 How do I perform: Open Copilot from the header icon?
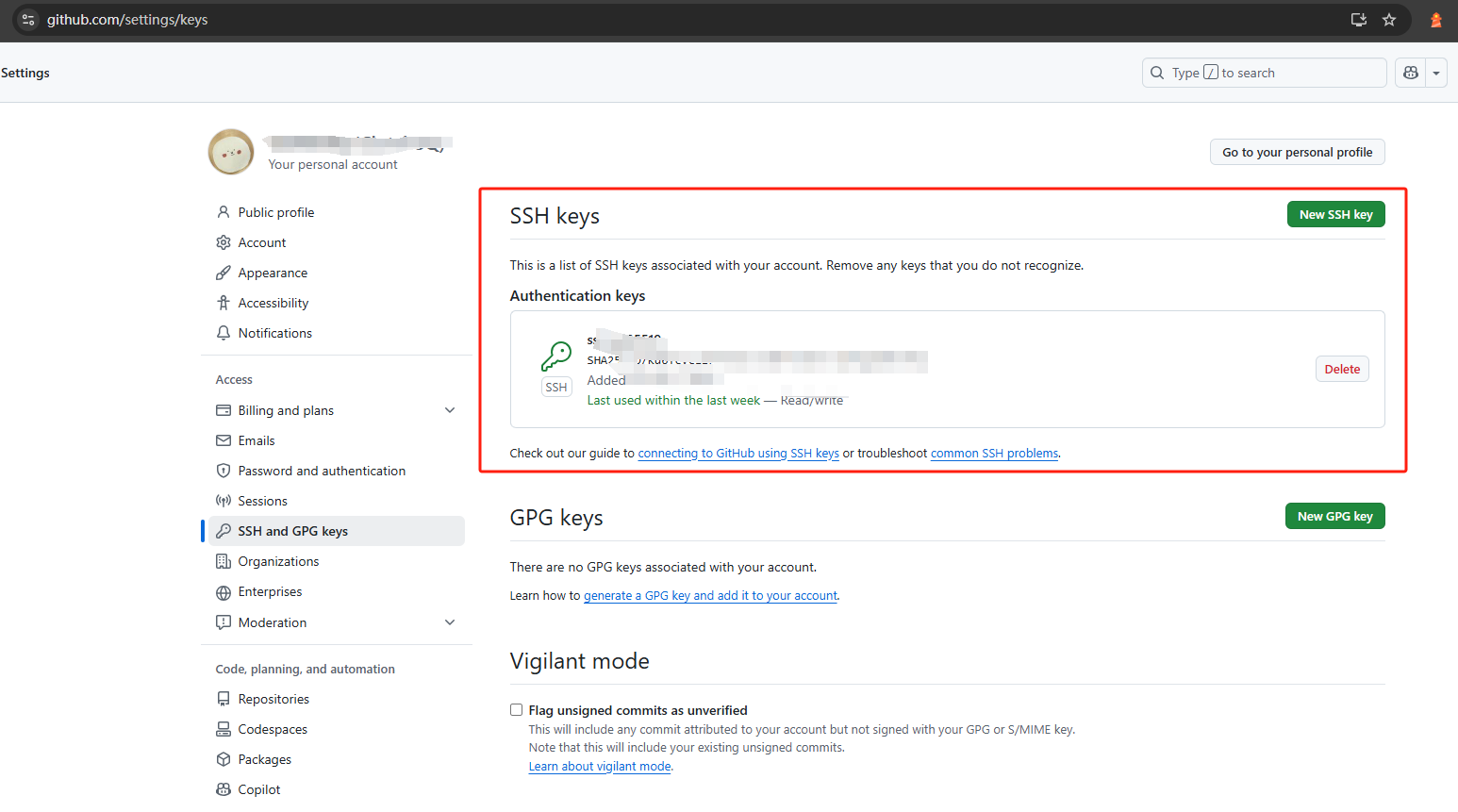1411,73
